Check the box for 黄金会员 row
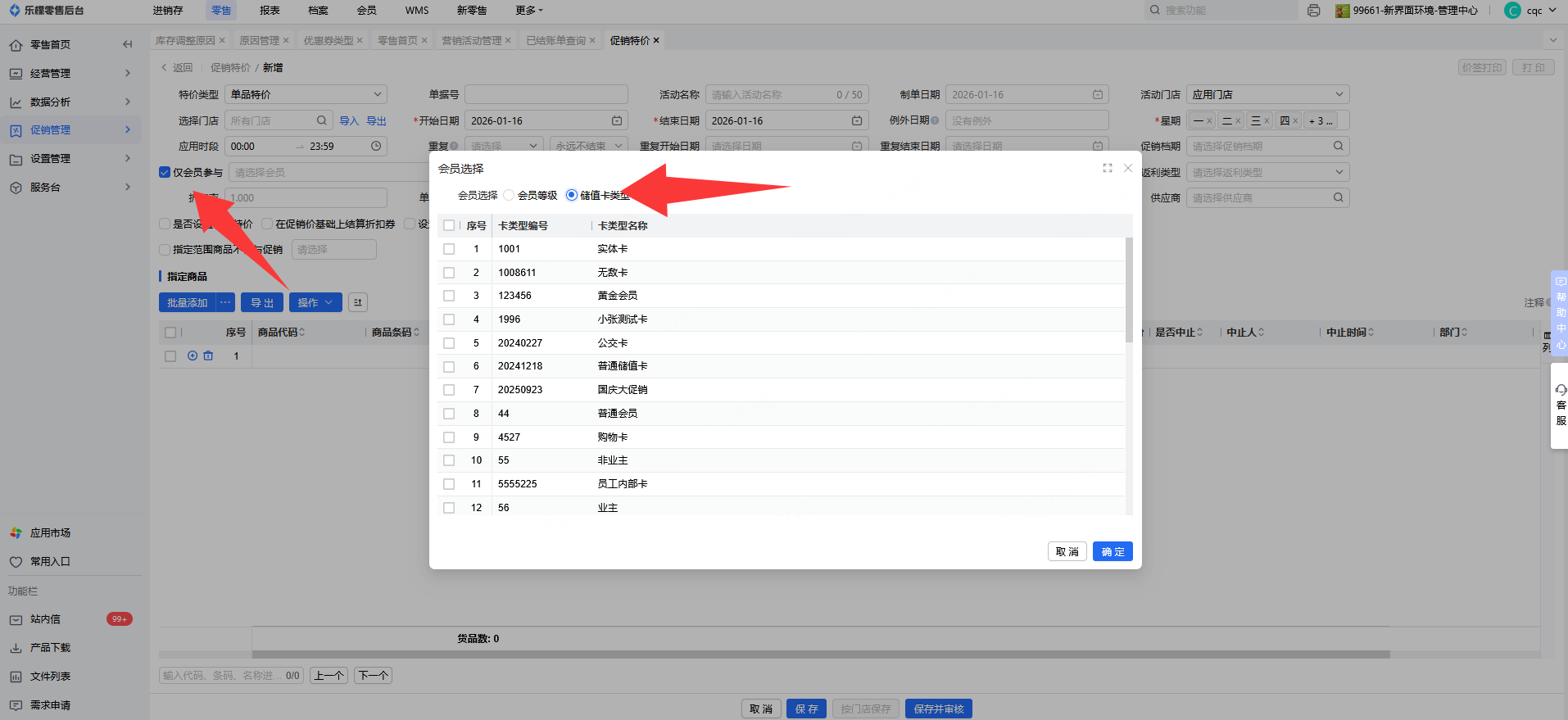 (449, 296)
